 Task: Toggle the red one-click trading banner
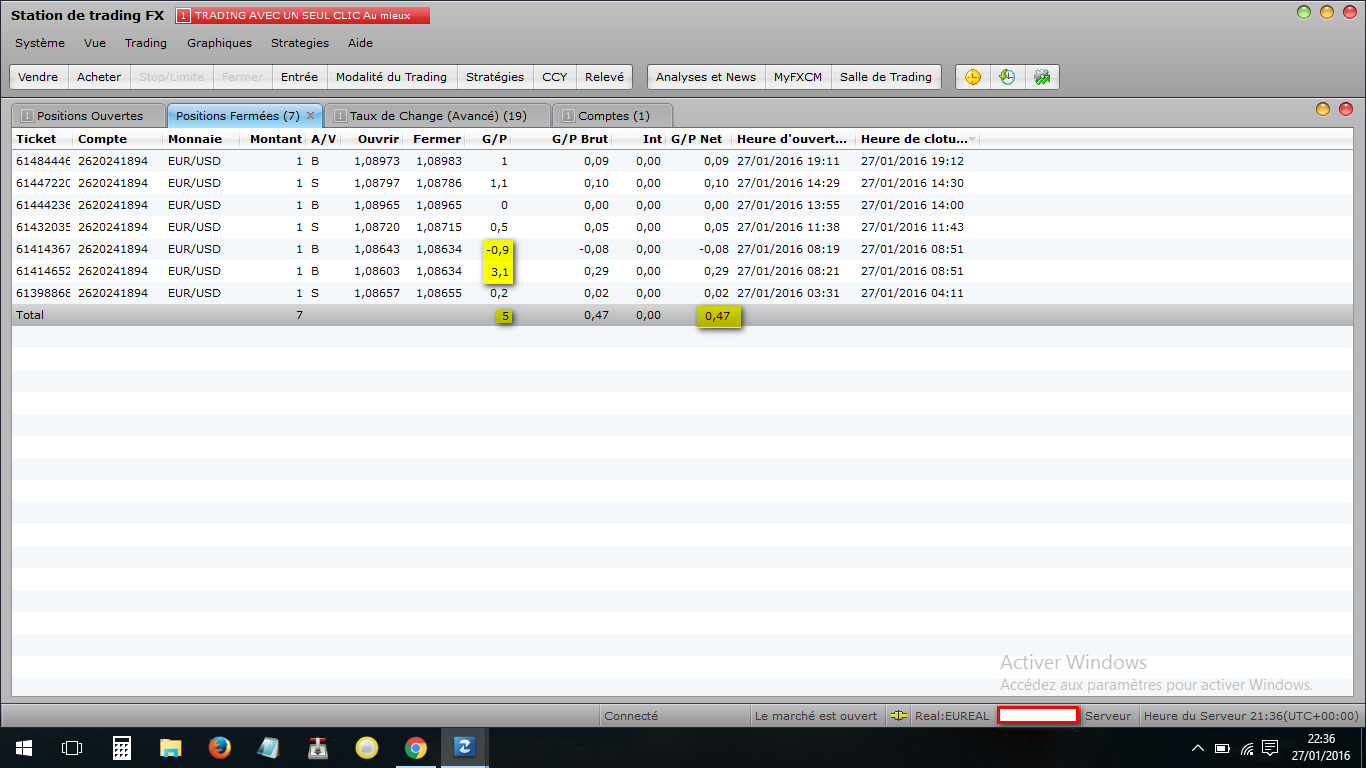[302, 16]
